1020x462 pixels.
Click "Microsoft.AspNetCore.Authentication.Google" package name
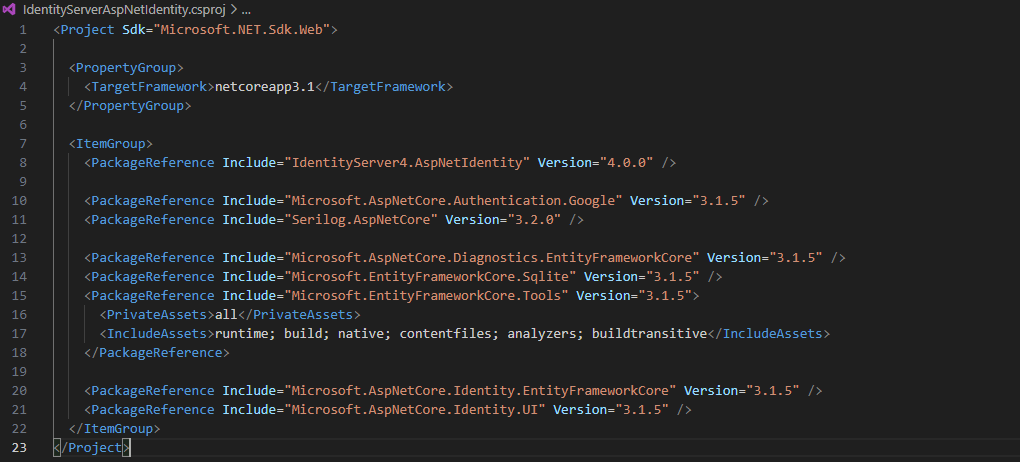point(453,200)
